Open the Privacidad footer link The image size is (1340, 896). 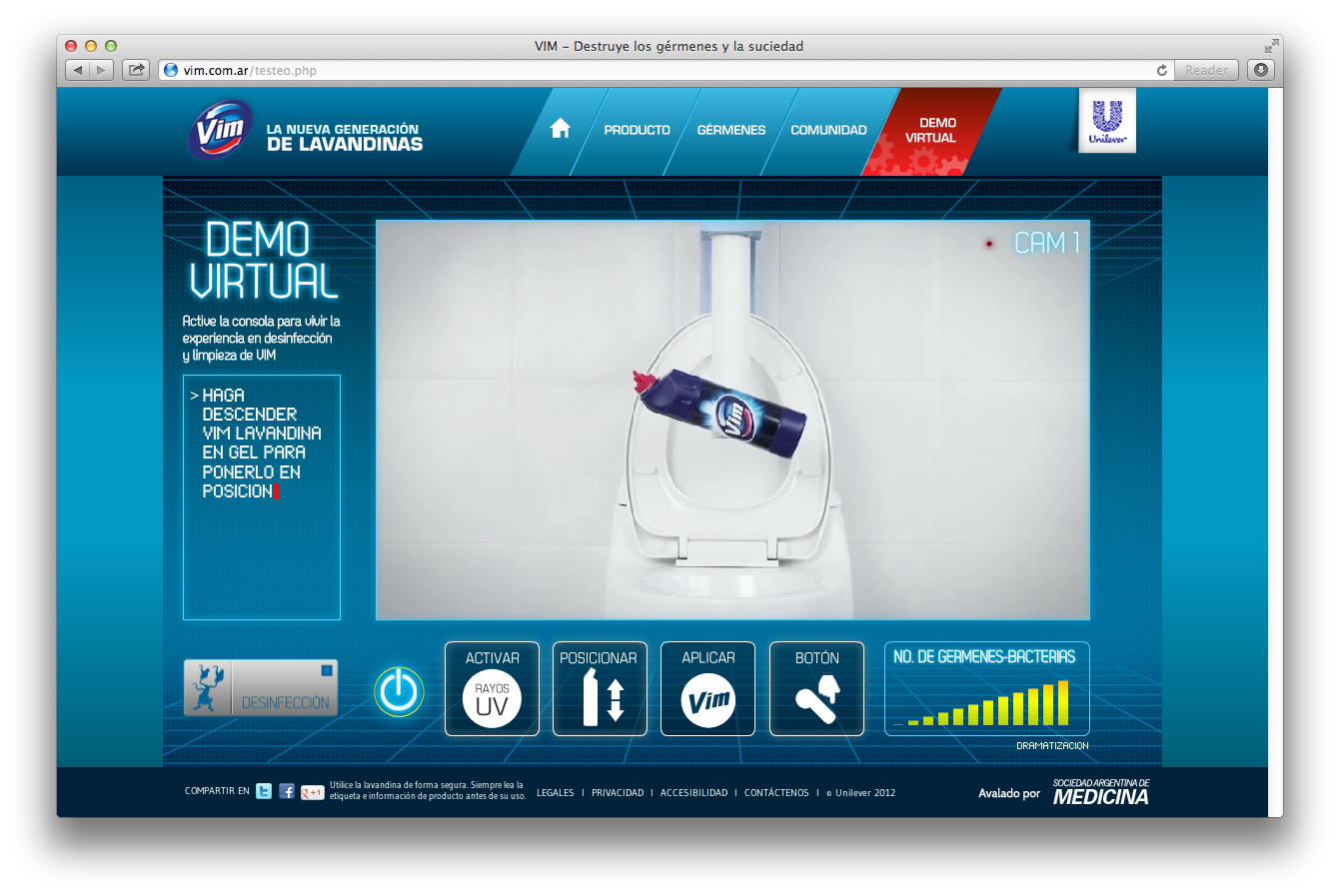pos(618,793)
